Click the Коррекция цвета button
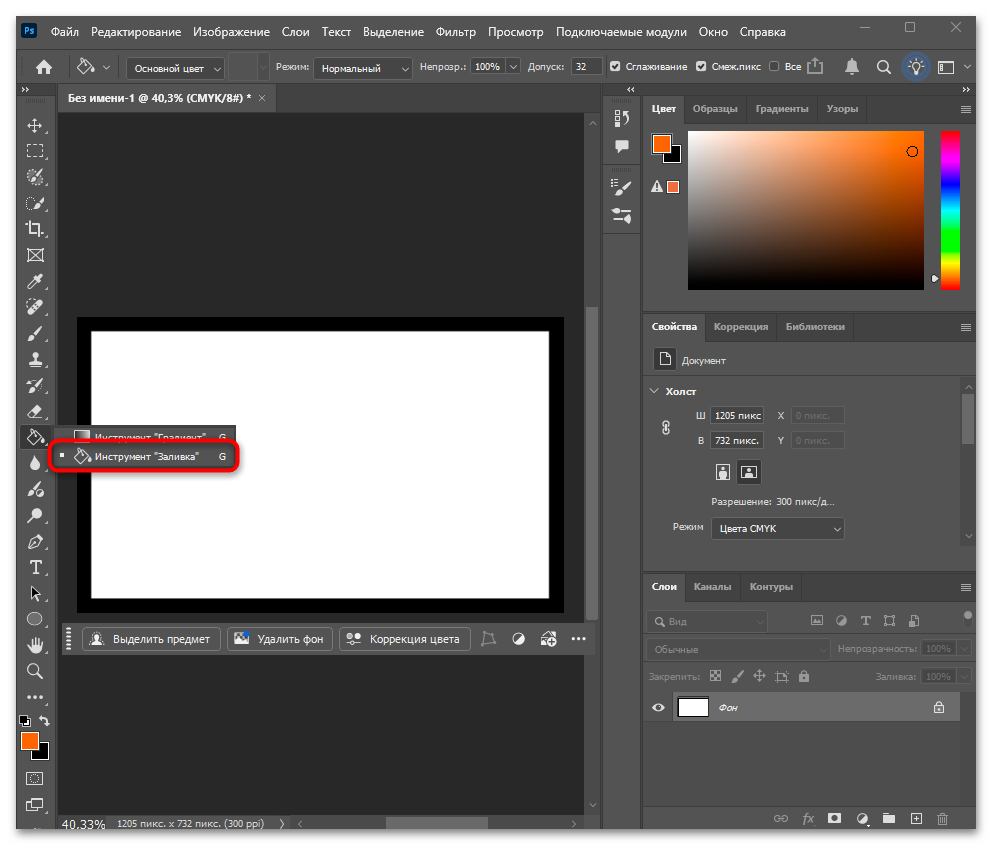This screenshot has width=992, height=845. (405, 639)
